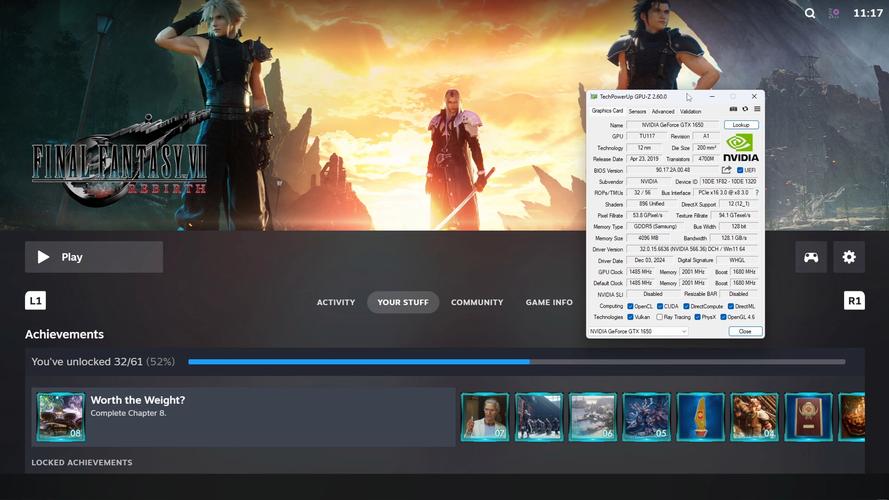This screenshot has height=500, width=889.
Task: Click the achievements progress bar
Action: pos(516,362)
